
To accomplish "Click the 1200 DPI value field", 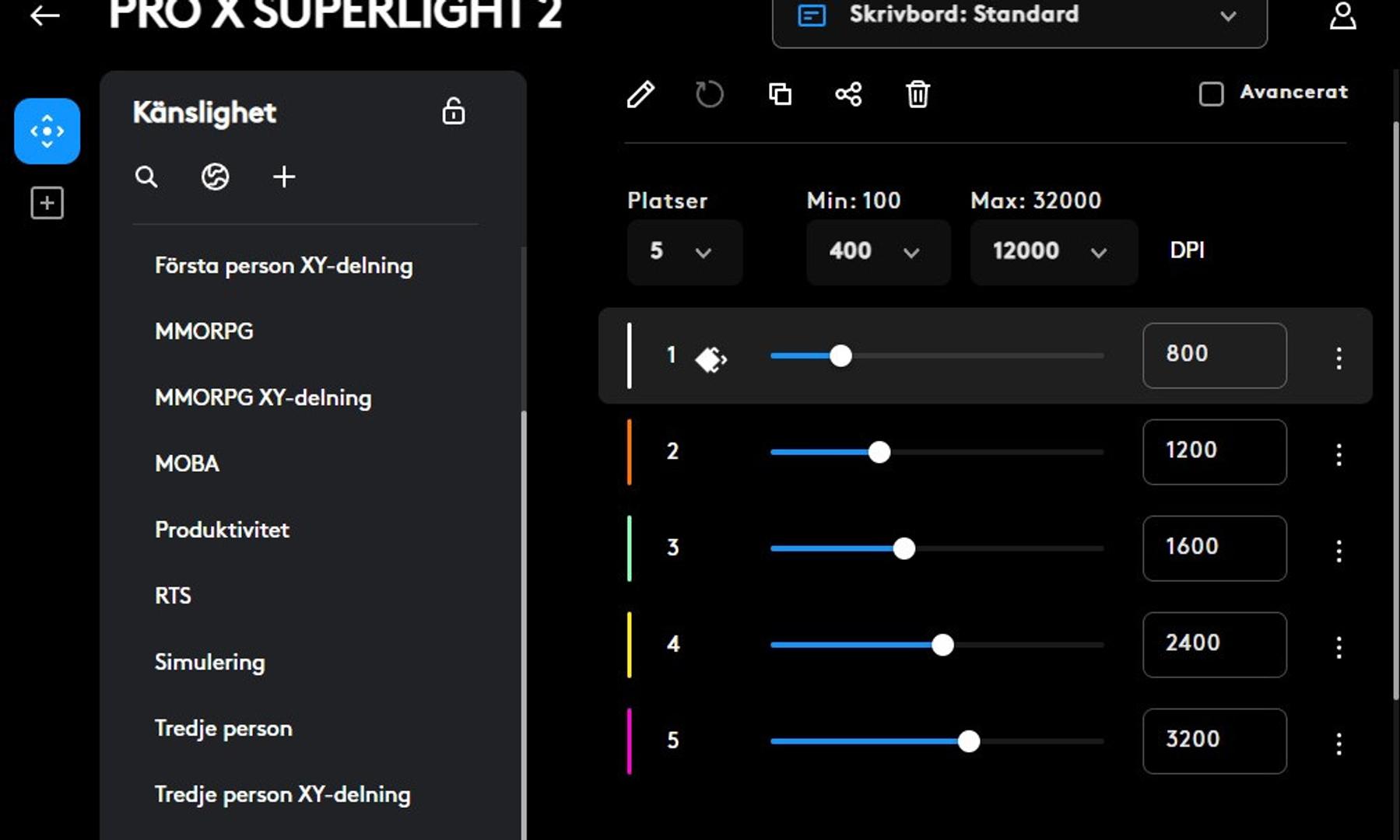I will (1214, 452).
